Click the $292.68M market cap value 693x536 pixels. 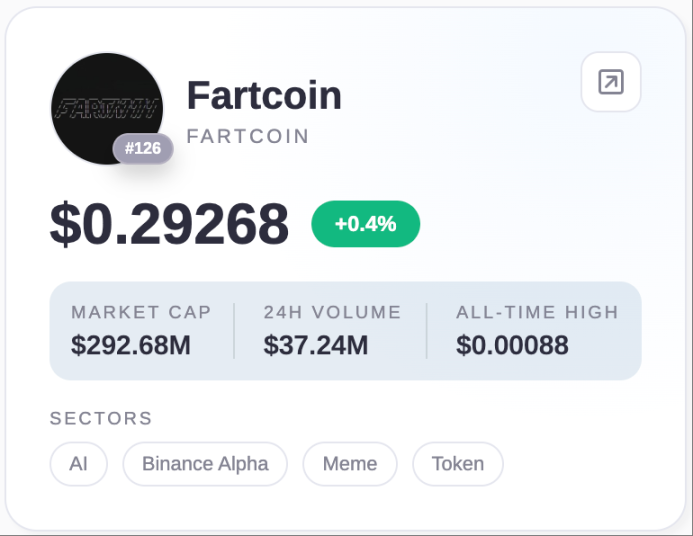(x=131, y=346)
